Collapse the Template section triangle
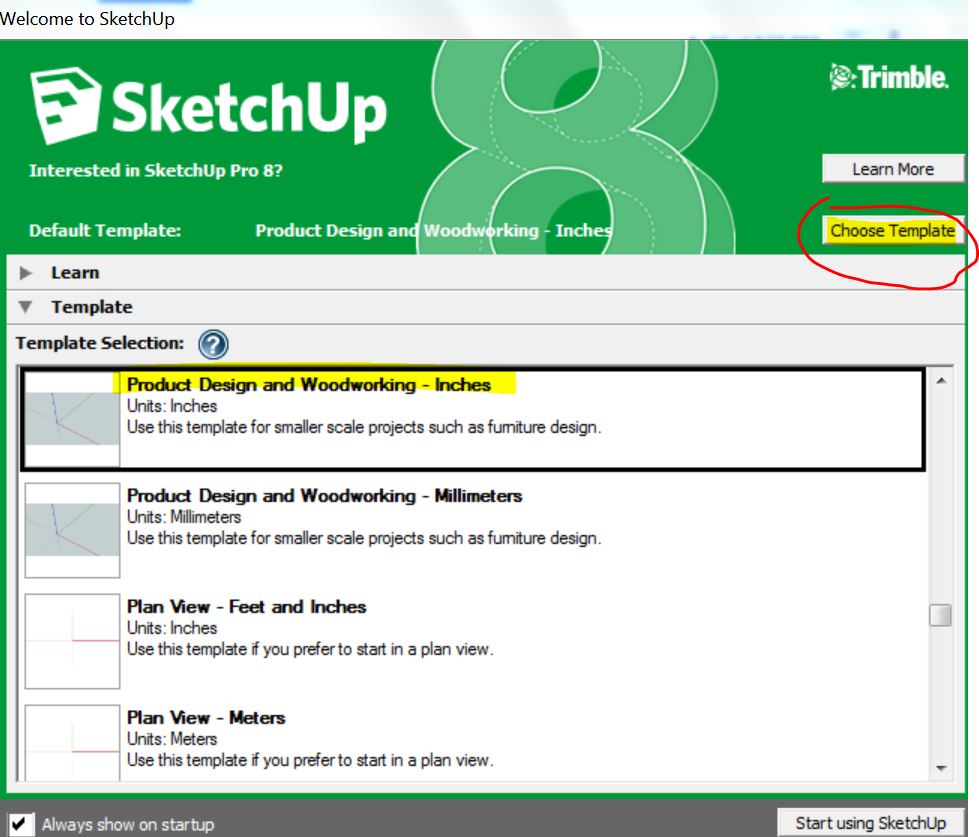This screenshot has height=837, width=979. (26, 307)
